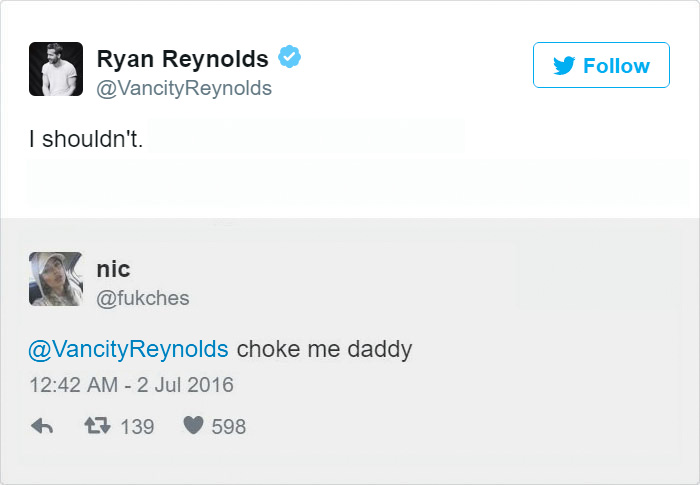This screenshot has width=700, height=485.
Task: Visit the @fukches handle
Action: point(142,298)
